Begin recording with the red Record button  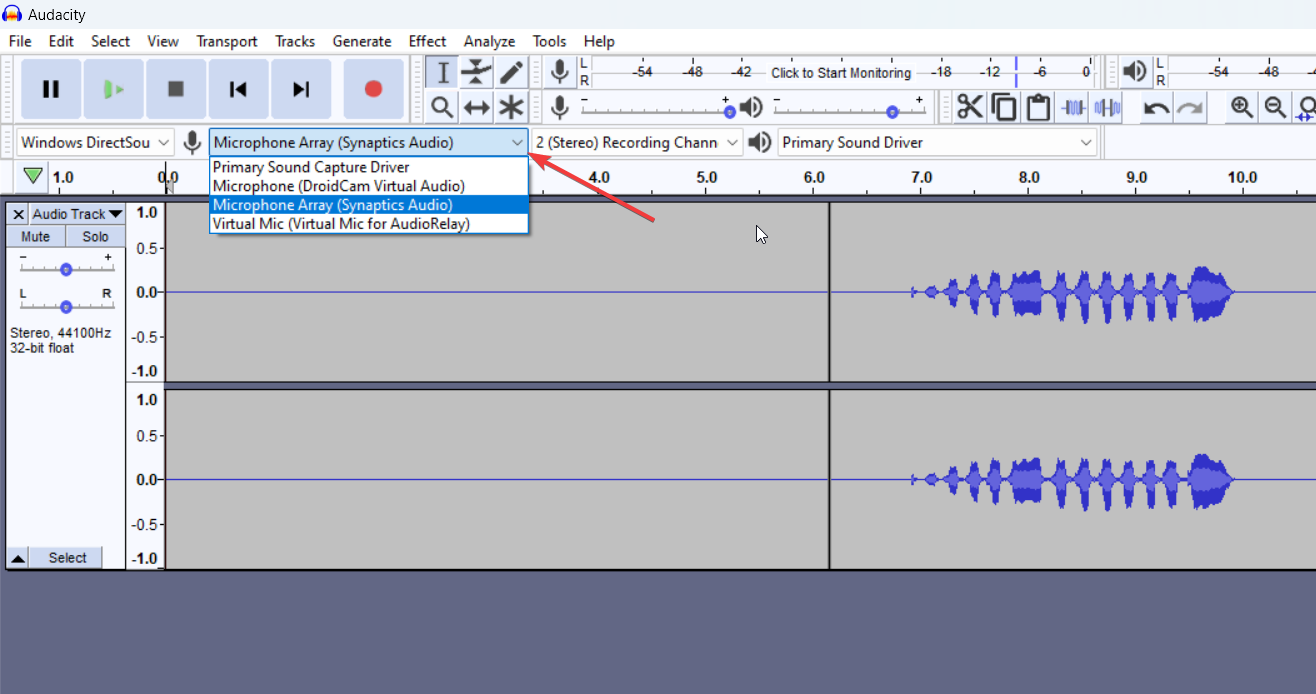click(x=373, y=89)
